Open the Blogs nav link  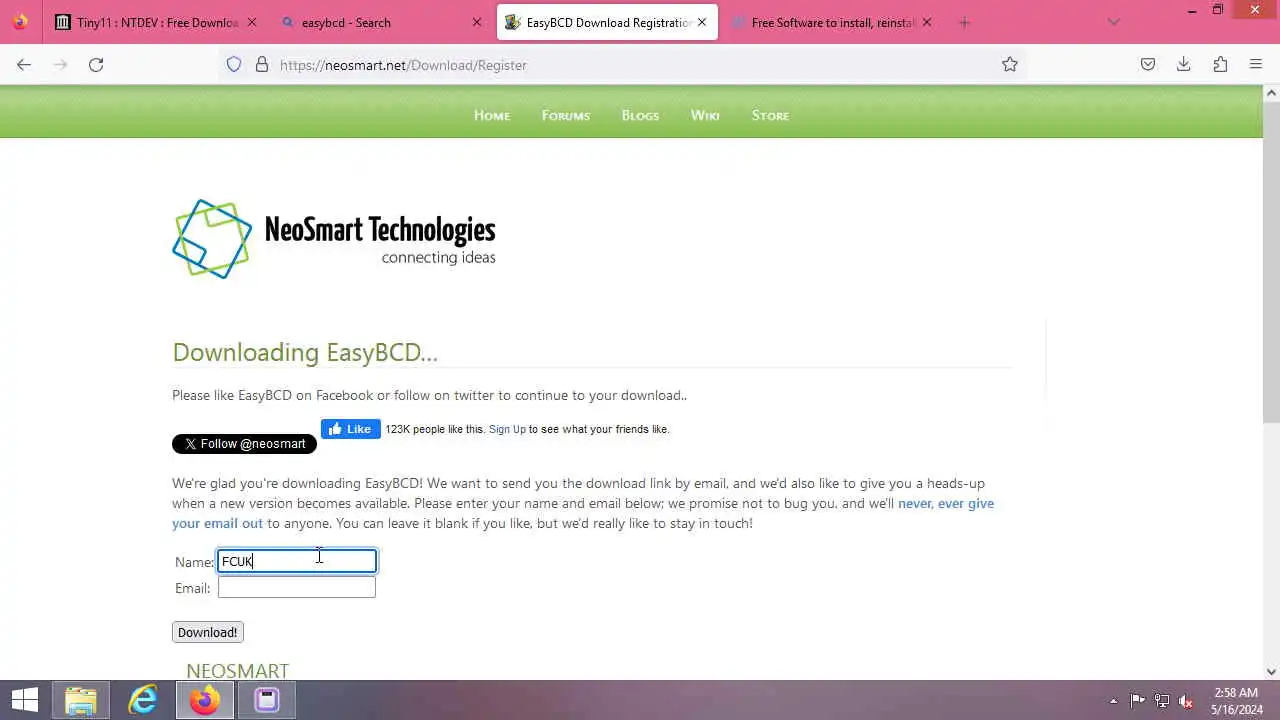[640, 115]
